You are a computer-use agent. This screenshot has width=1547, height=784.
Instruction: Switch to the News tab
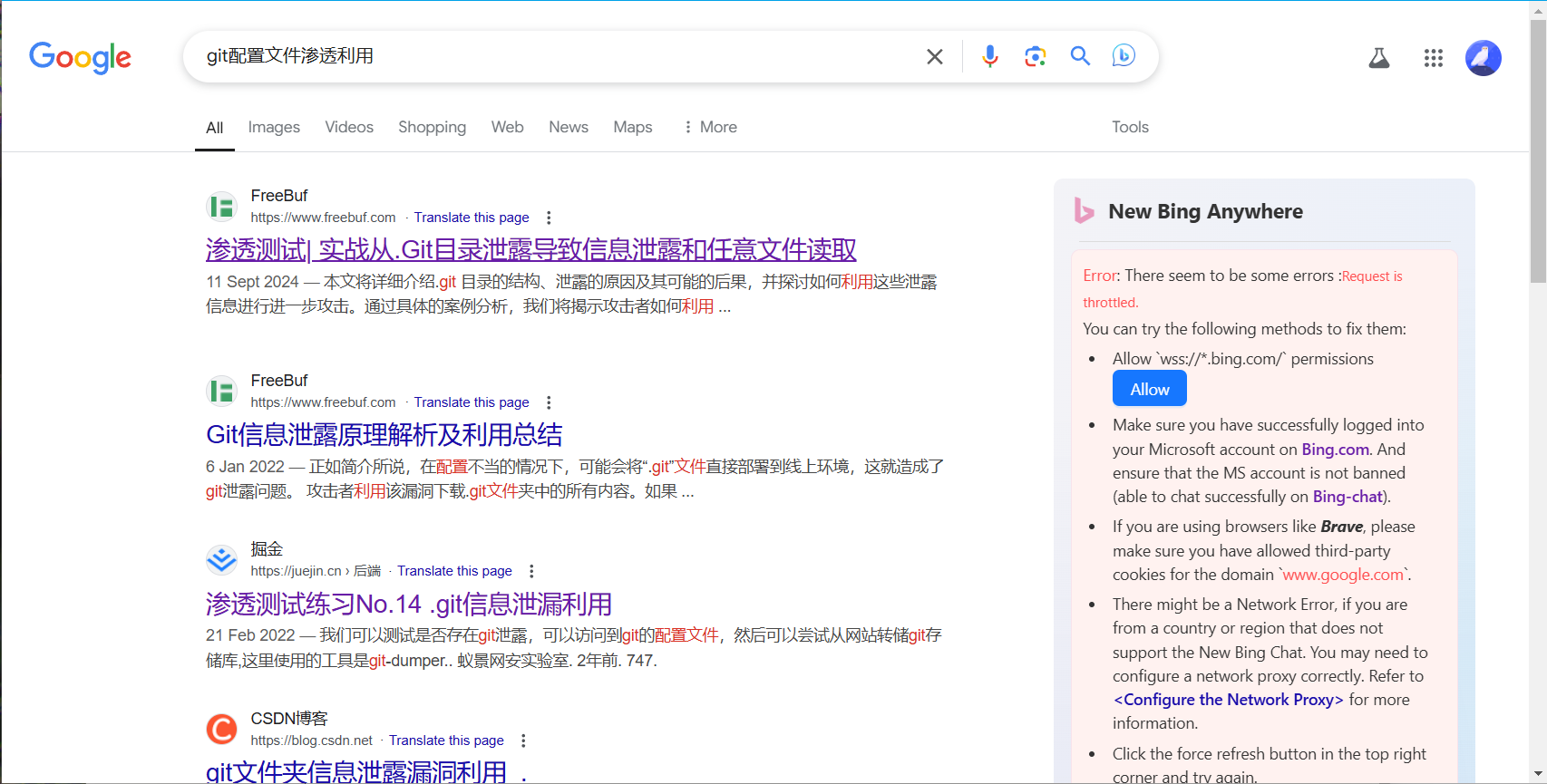click(x=569, y=127)
